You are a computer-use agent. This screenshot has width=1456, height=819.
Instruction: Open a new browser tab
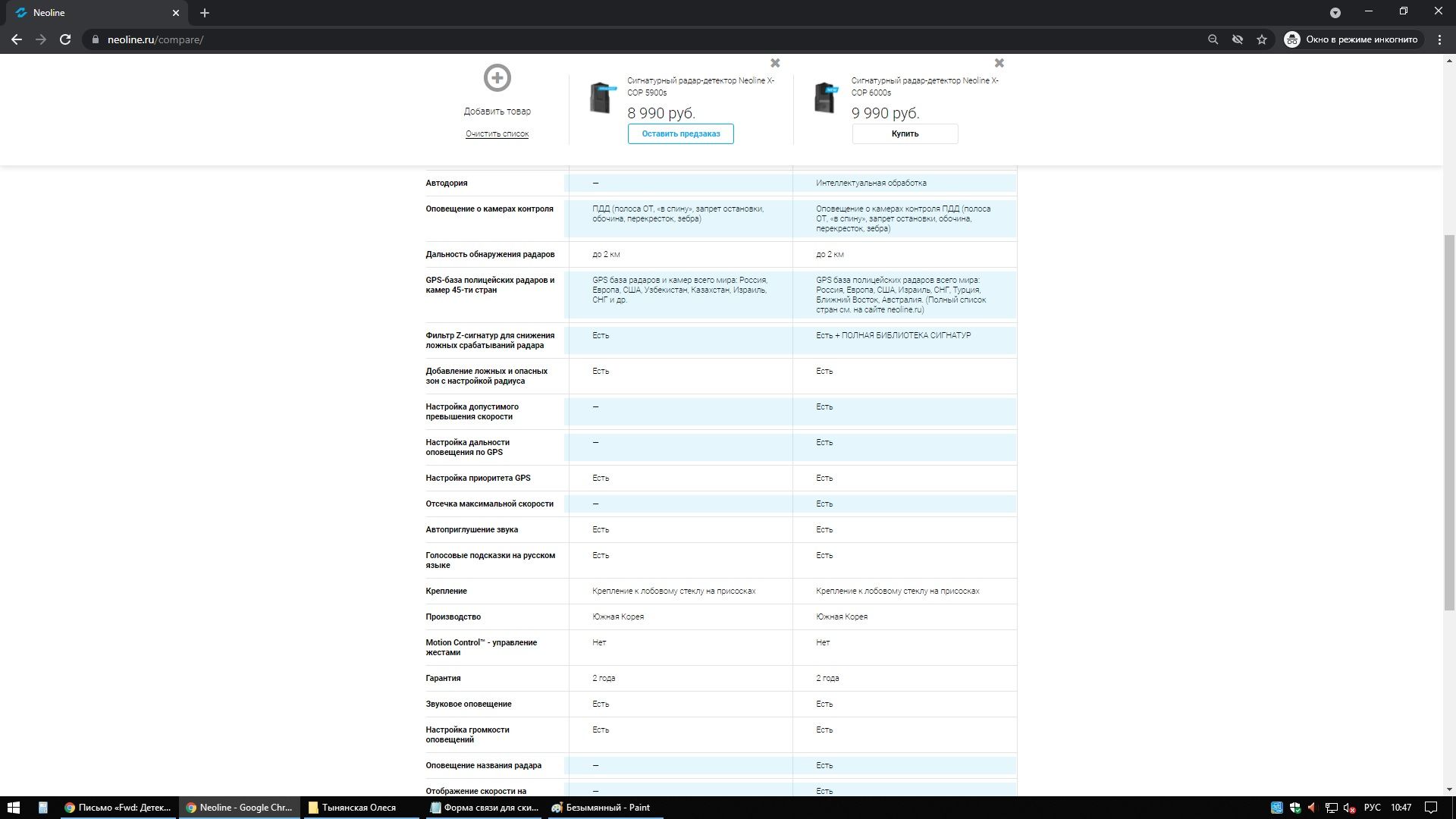coord(205,13)
